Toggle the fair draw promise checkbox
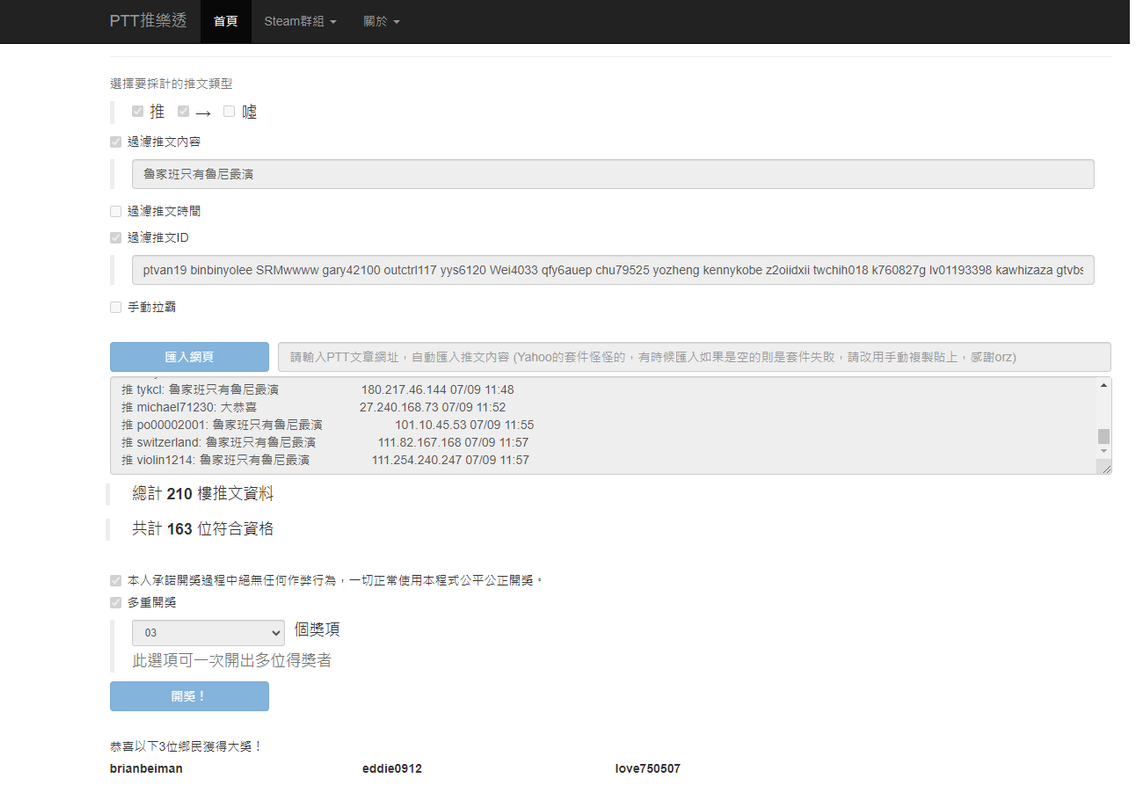 click(x=115, y=580)
